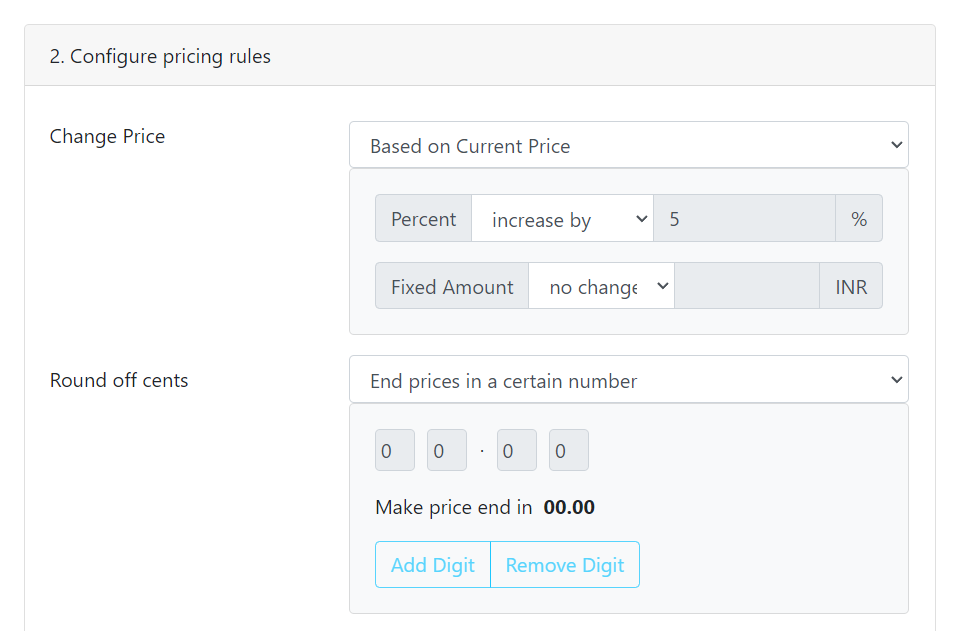The image size is (964, 631).
Task: Click the '2. Configure pricing rules' header
Action: (160, 56)
